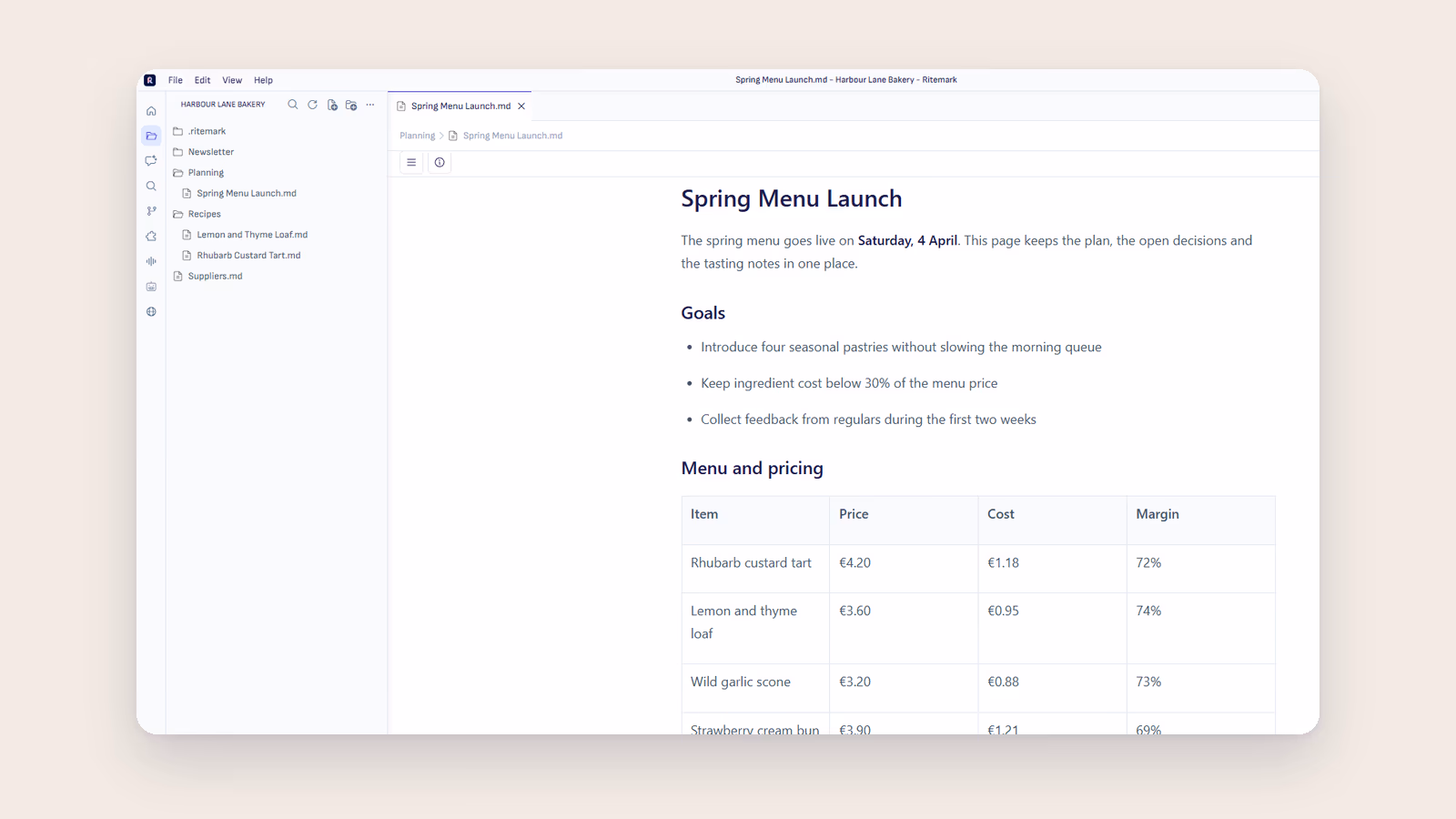Open the globe icon in activity bar
The width and height of the screenshot is (1456, 819).
pos(151,311)
